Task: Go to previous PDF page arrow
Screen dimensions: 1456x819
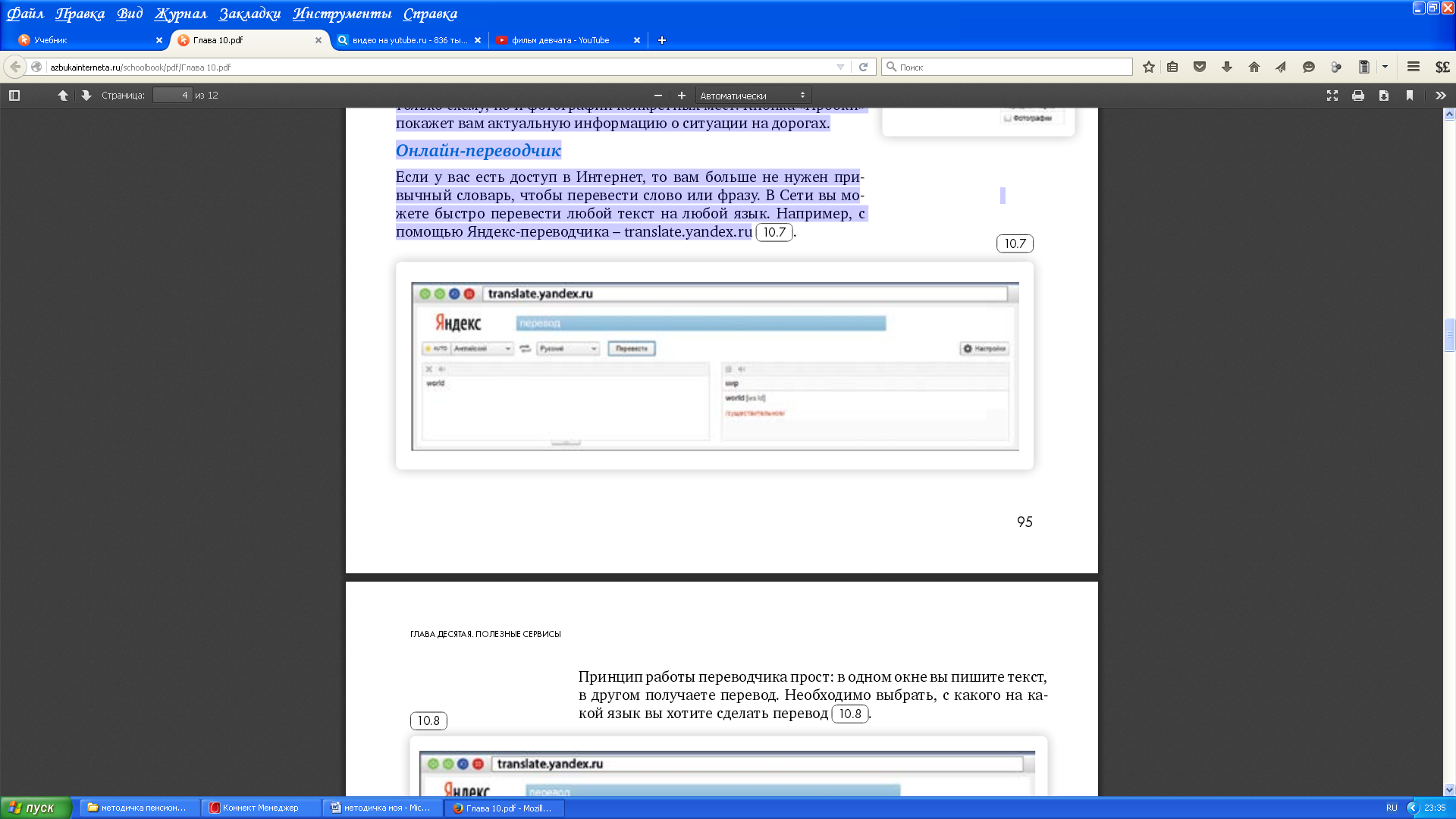Action: pyautogui.click(x=63, y=96)
